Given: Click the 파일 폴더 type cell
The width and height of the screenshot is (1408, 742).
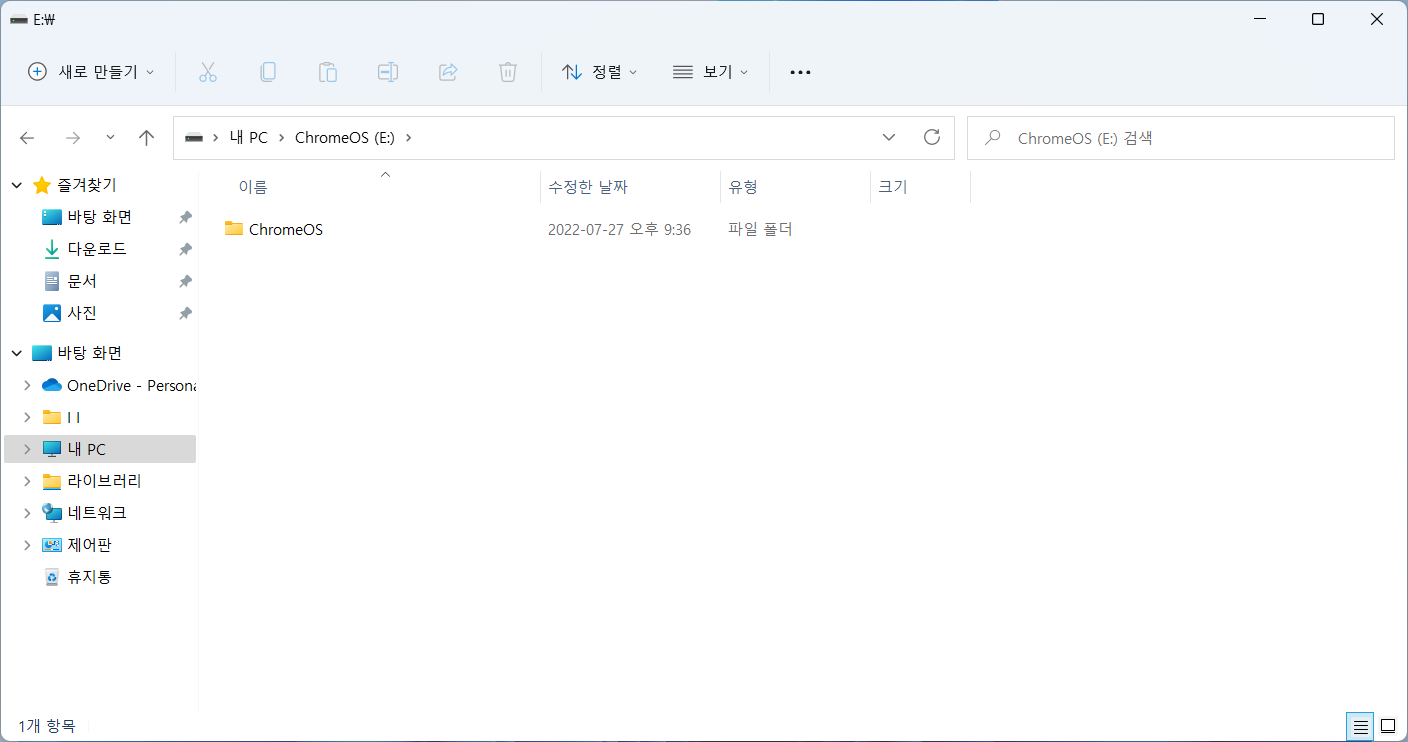Looking at the screenshot, I should coord(760,229).
